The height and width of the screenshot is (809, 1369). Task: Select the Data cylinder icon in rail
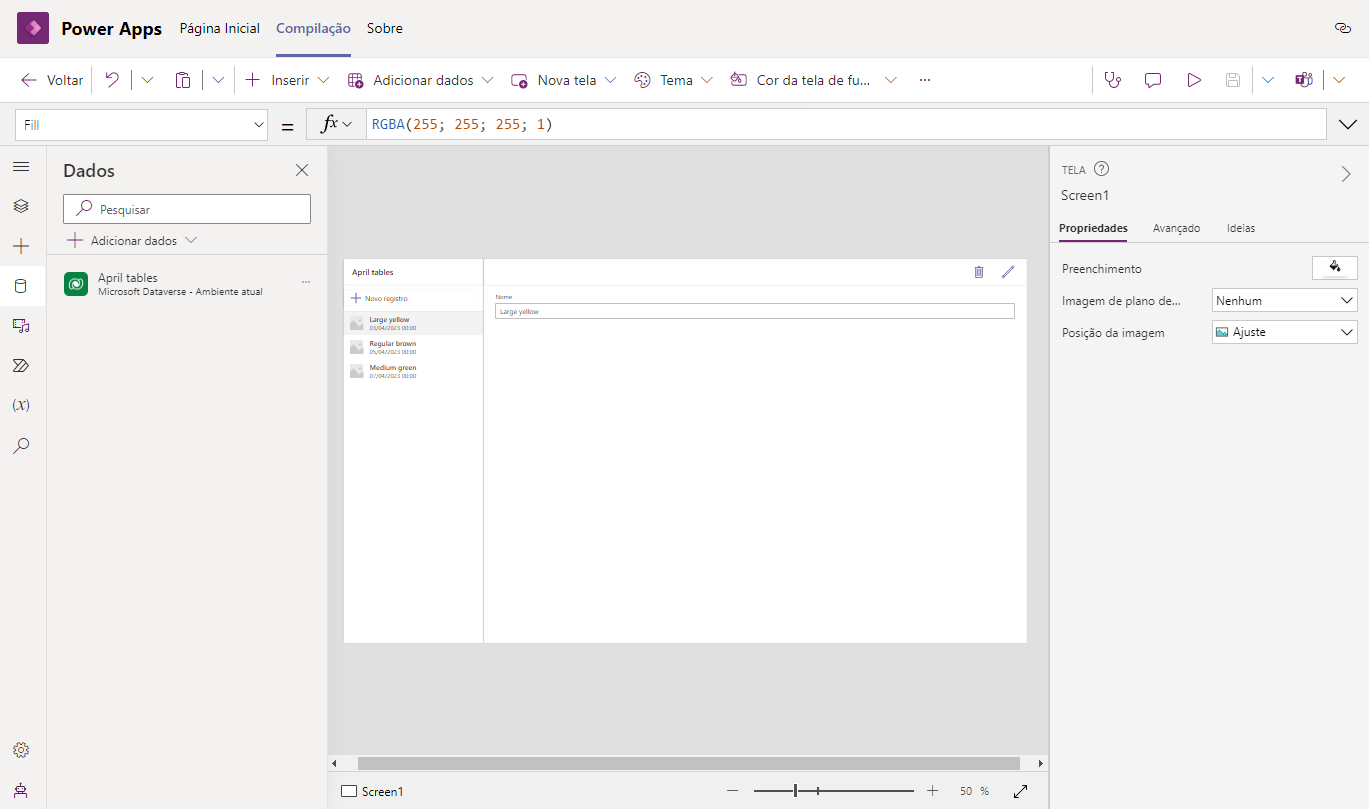[21, 286]
